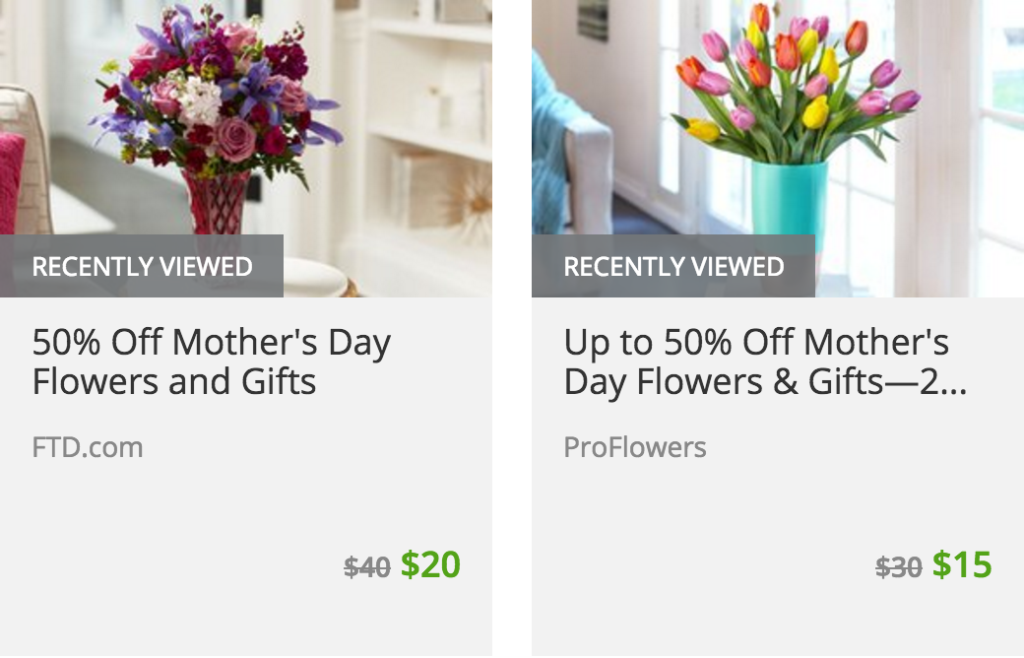Click the ProFlowers store name link

(x=632, y=447)
